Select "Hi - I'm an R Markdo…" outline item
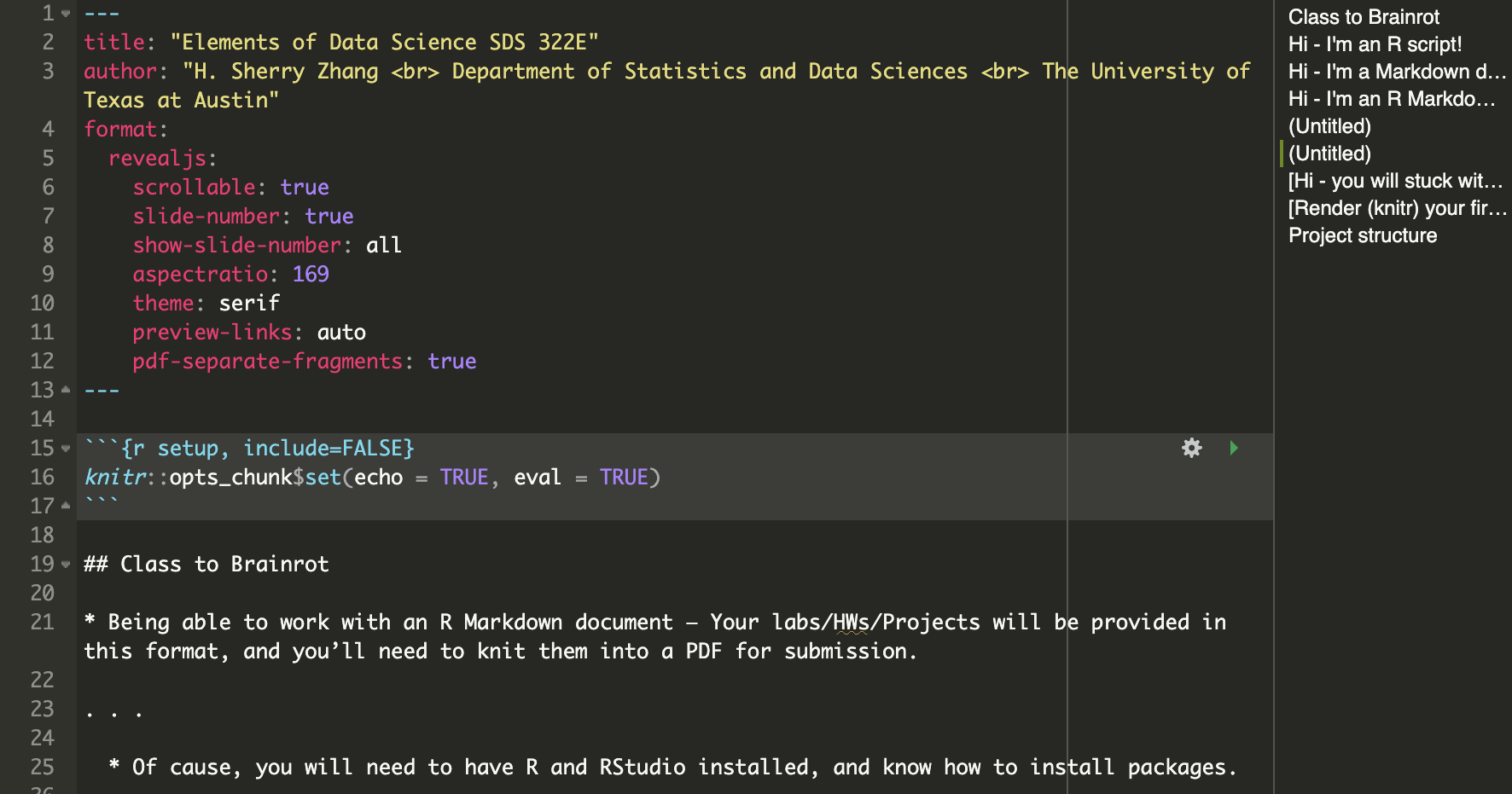 click(x=1391, y=99)
